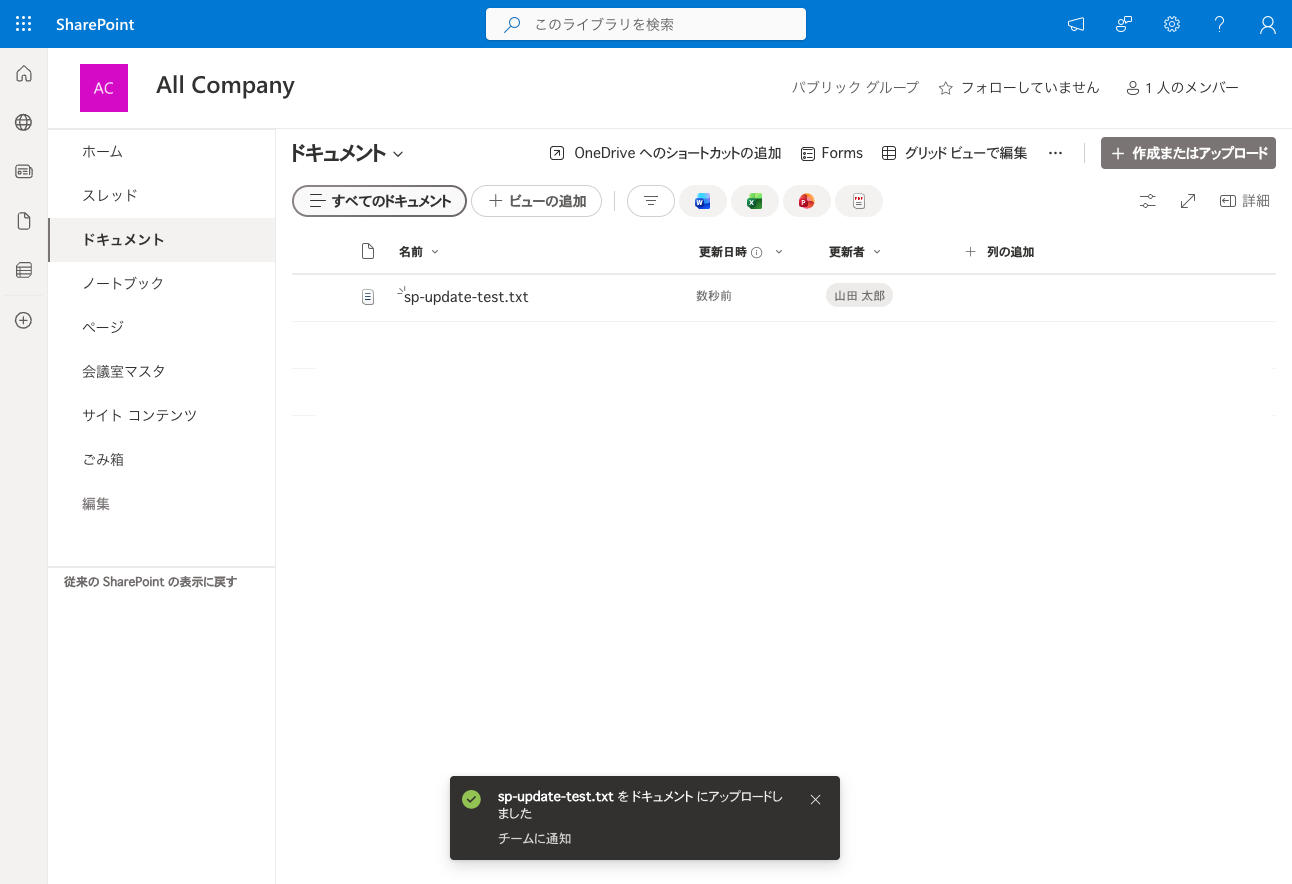Go to SharePoint home via the house icon

[24, 73]
